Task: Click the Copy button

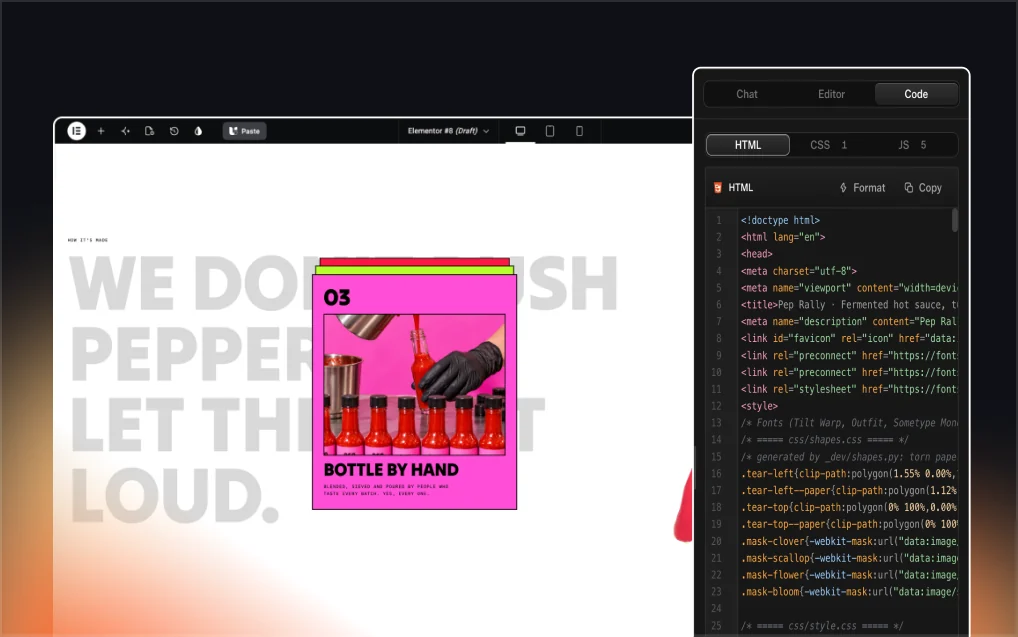Action: (x=923, y=188)
